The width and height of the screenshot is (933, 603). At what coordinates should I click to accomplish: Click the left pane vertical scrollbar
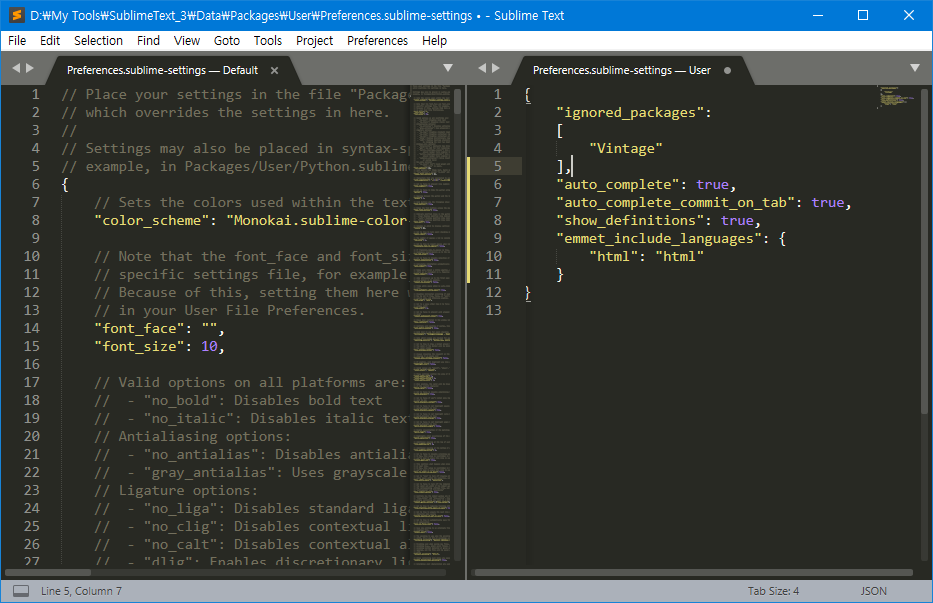458,101
